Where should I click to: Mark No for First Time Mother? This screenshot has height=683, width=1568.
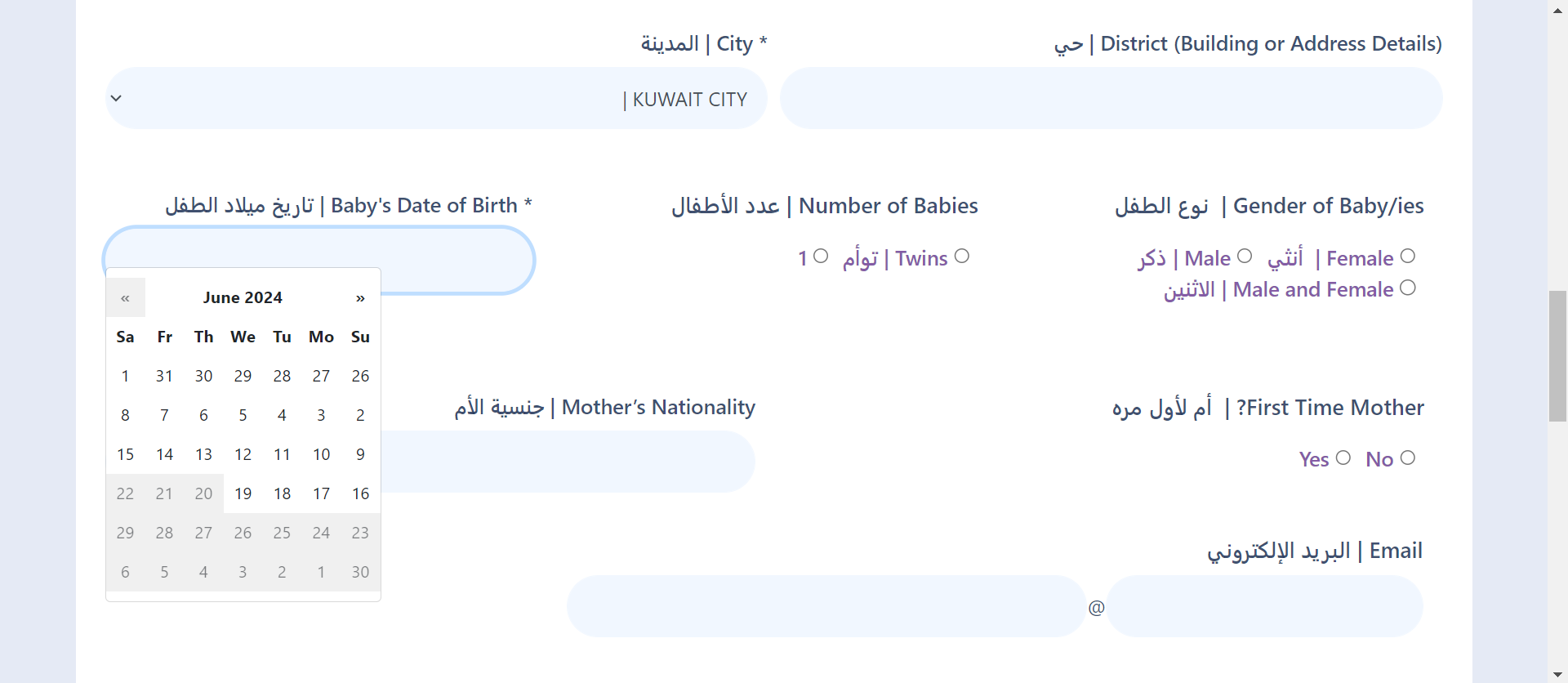coord(1407,458)
